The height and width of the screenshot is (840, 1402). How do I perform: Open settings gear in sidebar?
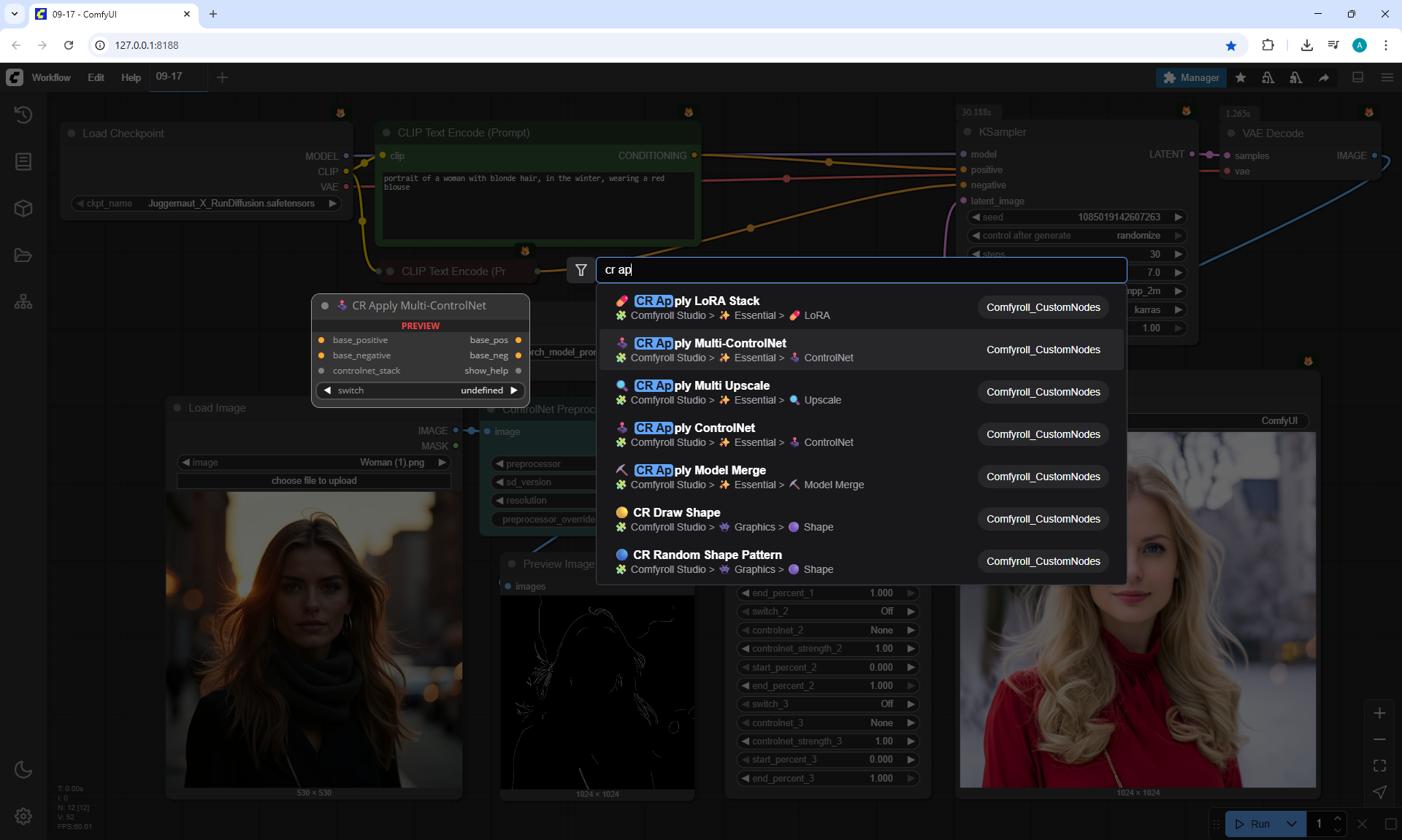(x=23, y=816)
